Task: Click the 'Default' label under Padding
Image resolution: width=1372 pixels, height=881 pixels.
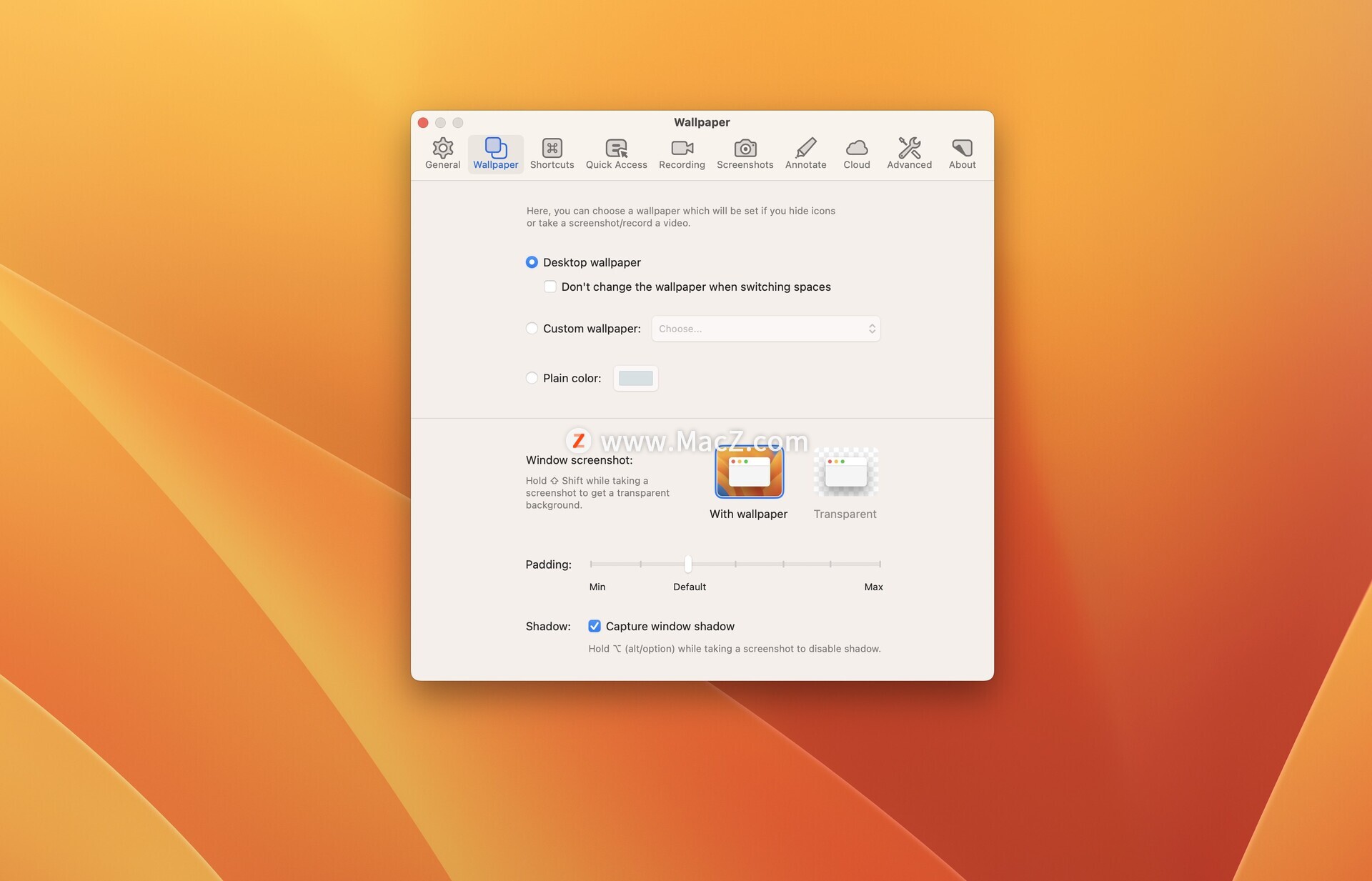Action: pyautogui.click(x=689, y=587)
